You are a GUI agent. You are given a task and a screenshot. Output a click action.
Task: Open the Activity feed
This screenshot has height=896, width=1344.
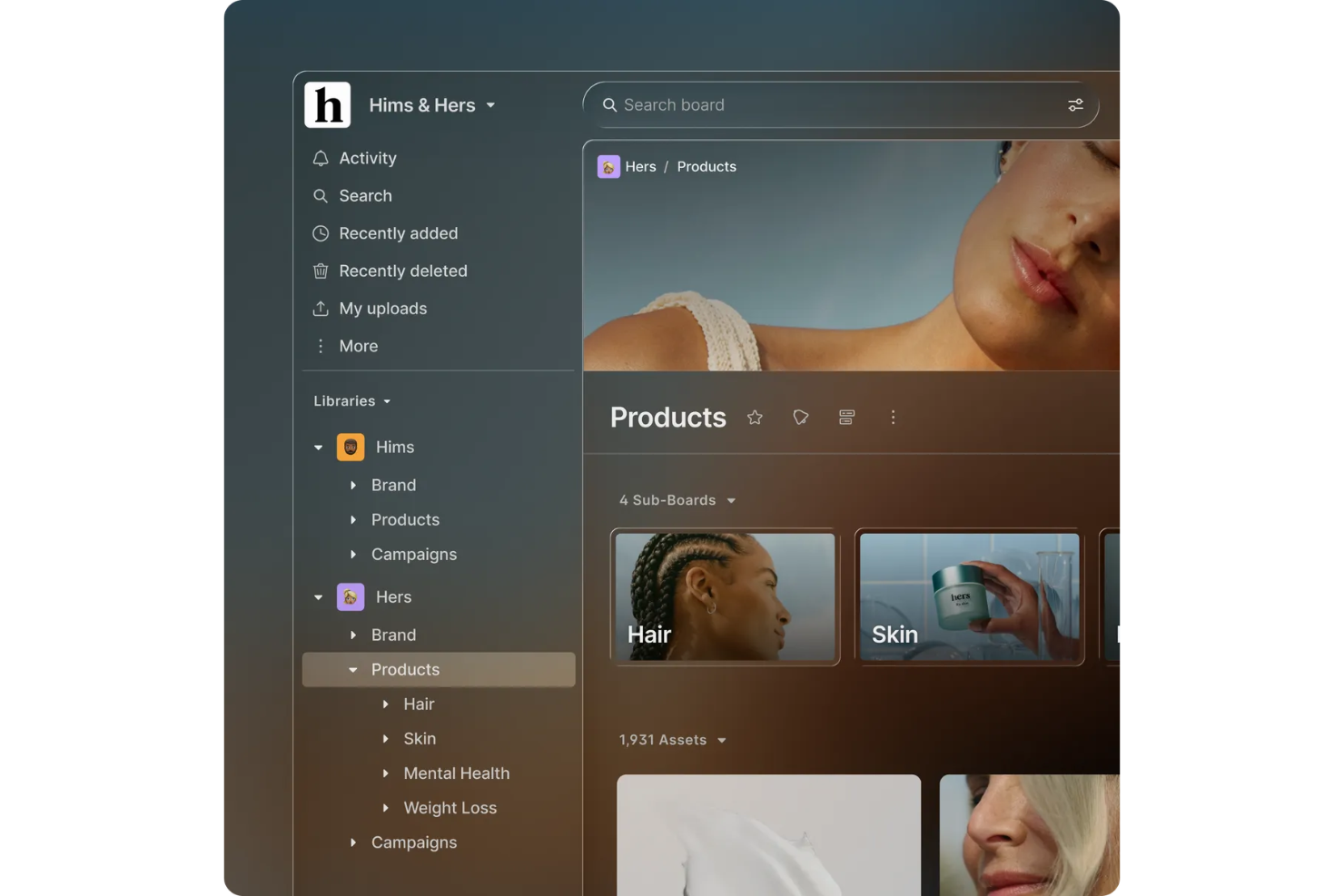(x=367, y=158)
